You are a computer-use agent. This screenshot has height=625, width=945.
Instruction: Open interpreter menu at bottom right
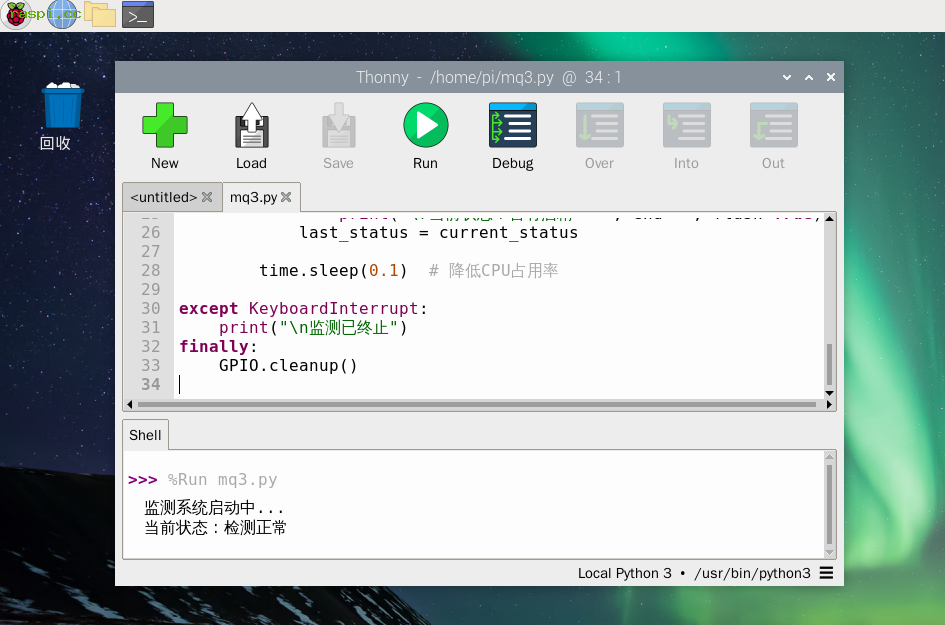(826, 573)
